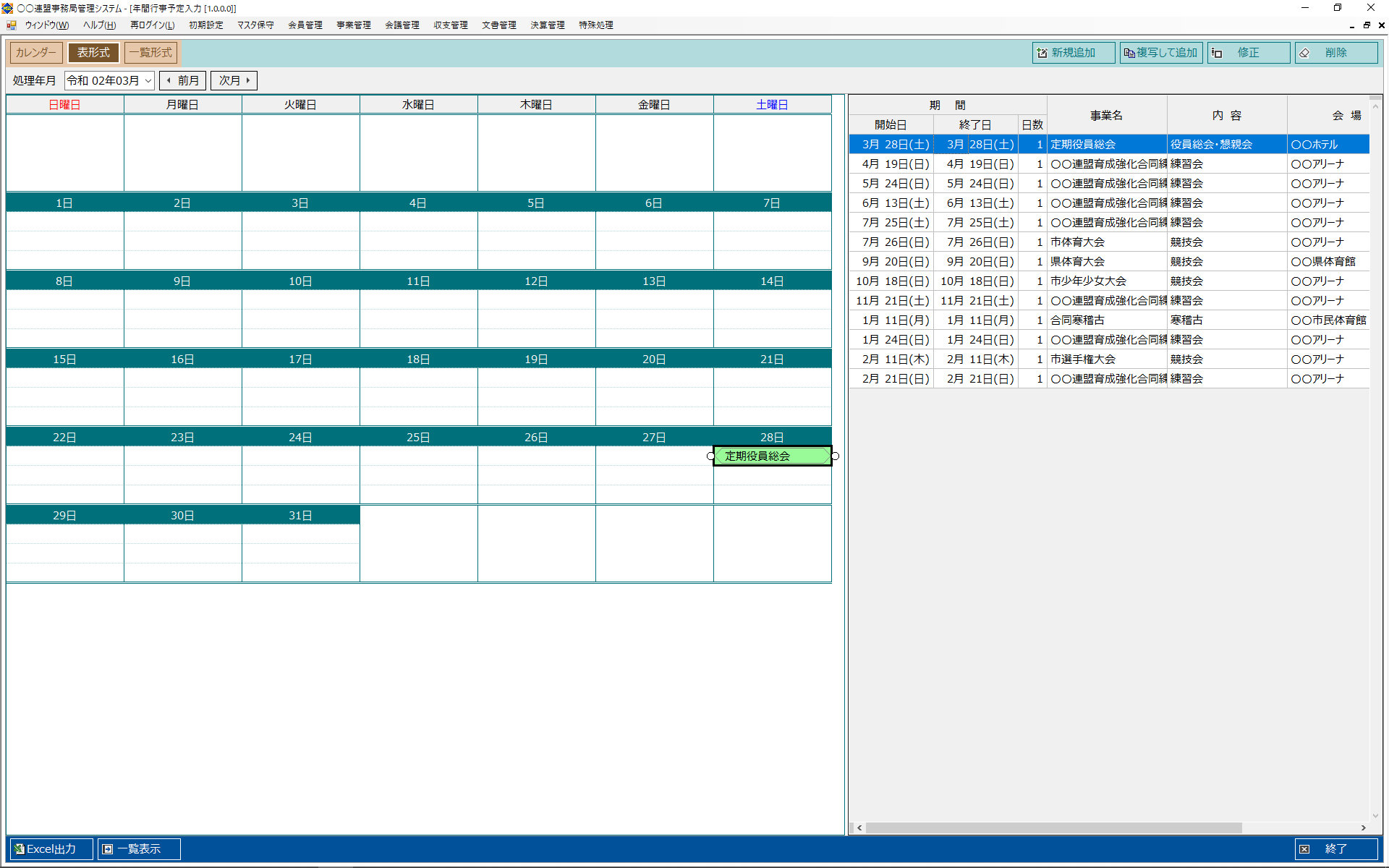Image resolution: width=1389 pixels, height=868 pixels.
Task: Open the 処理年月 dropdown showing 令和 02年03月
Action: [109, 80]
